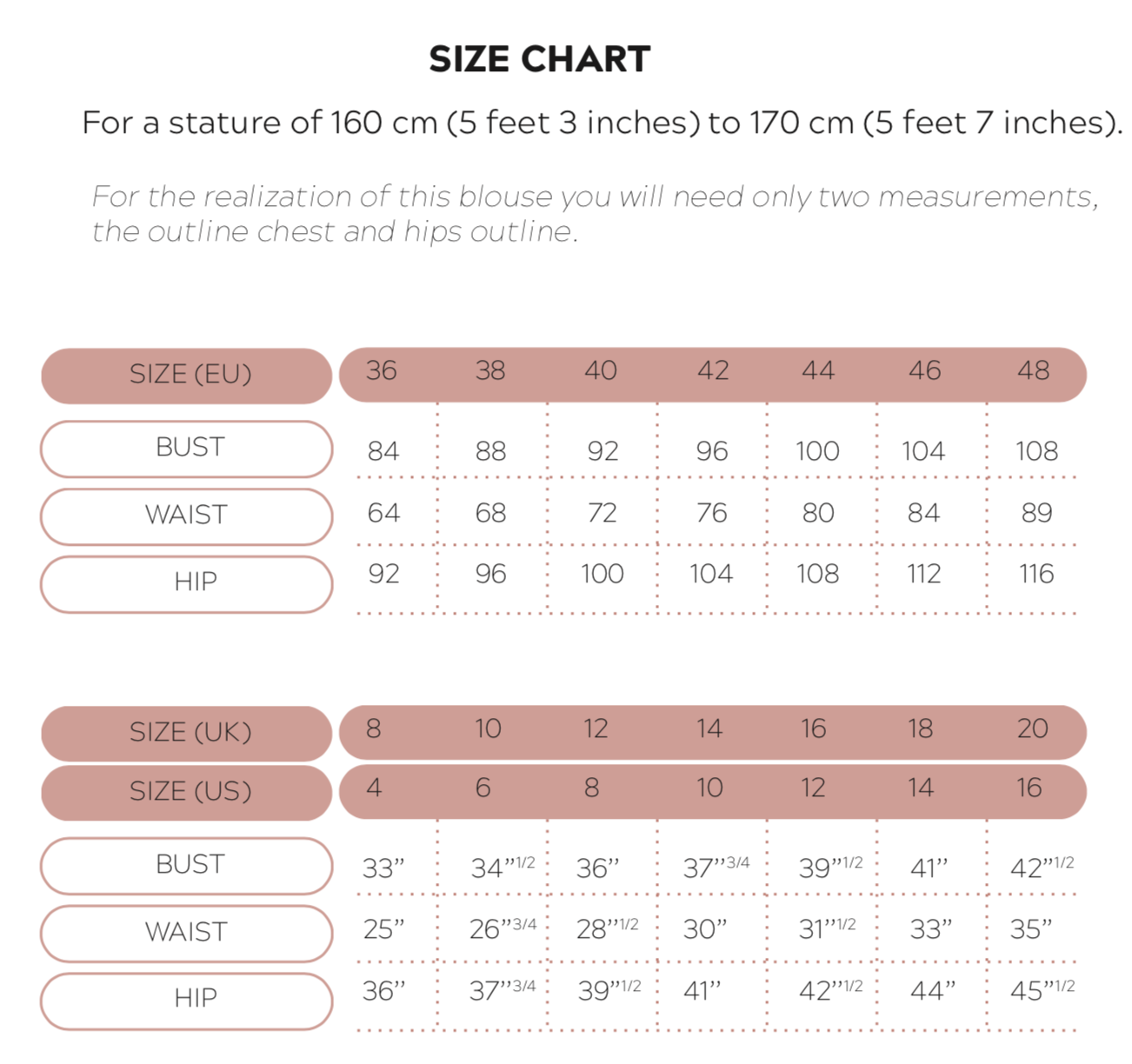Select US size 4 in the header row
The width and height of the screenshot is (1132, 1064).
pos(374,788)
